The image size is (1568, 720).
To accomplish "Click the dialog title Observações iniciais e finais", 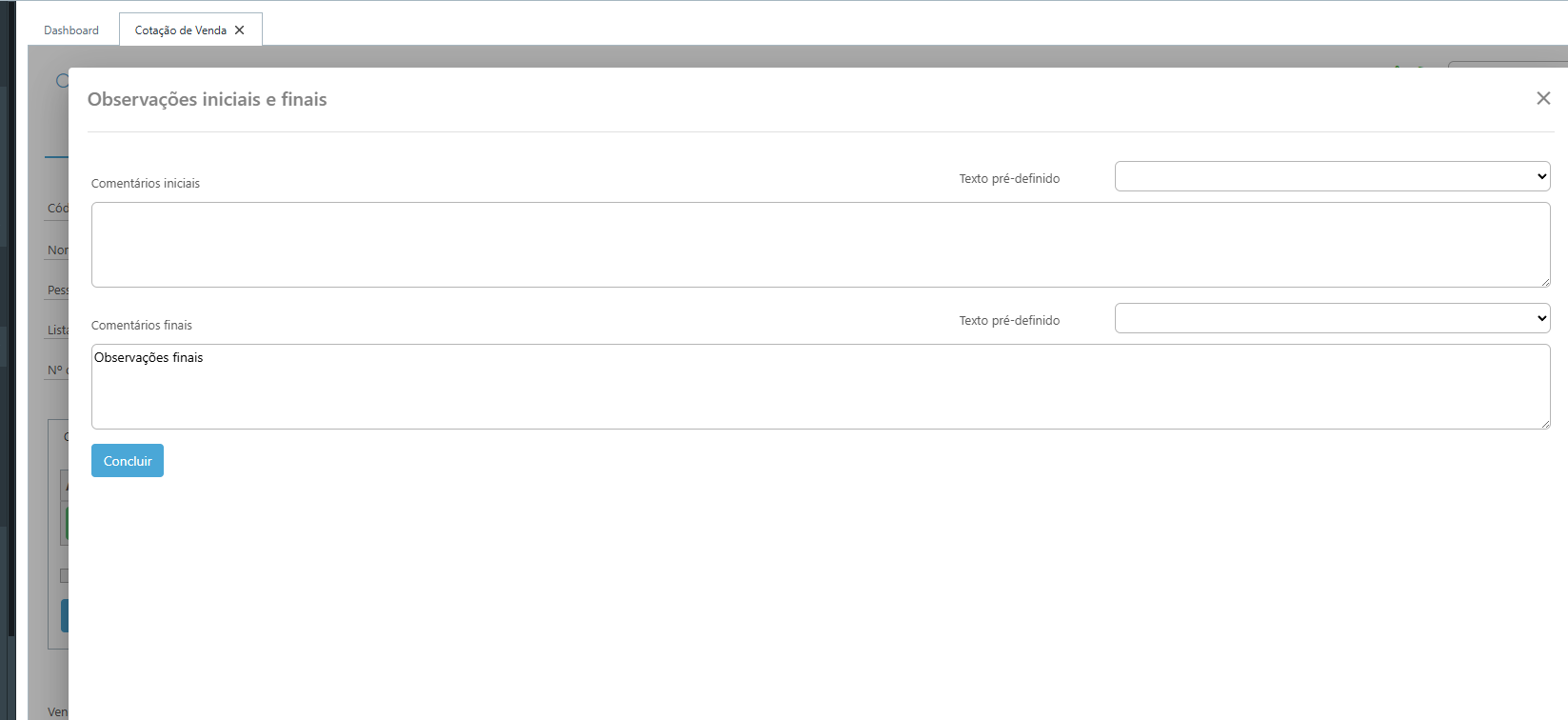I will point(208,99).
